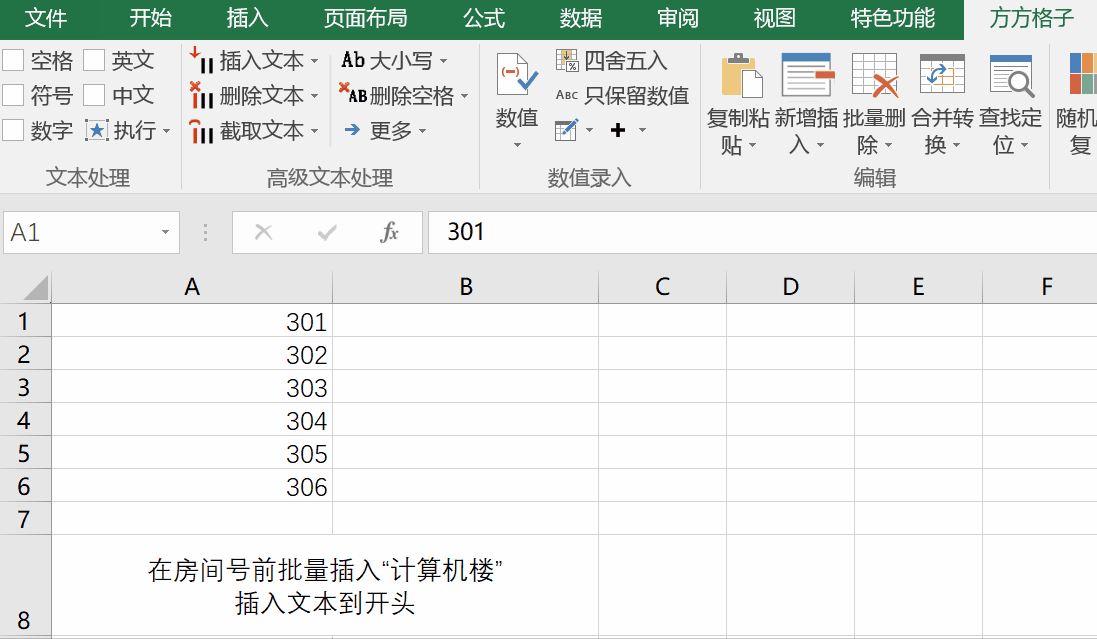This screenshot has height=639, width=1097.
Task: Open the 大小写 dropdown arrow
Action: tap(443, 62)
